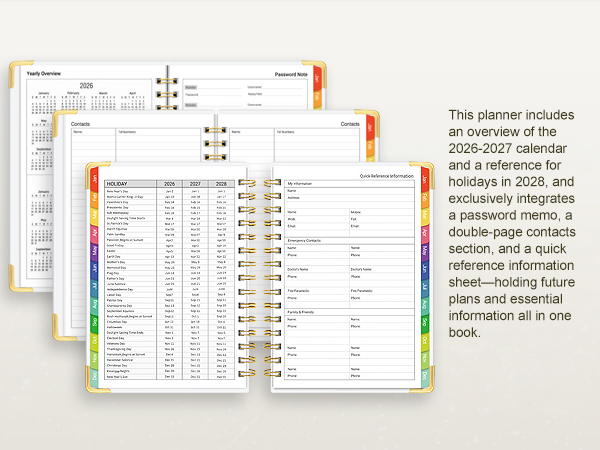Screen dimensions: 600x450
Task: Click the Quick Reference Information heading
Action: tap(386, 176)
